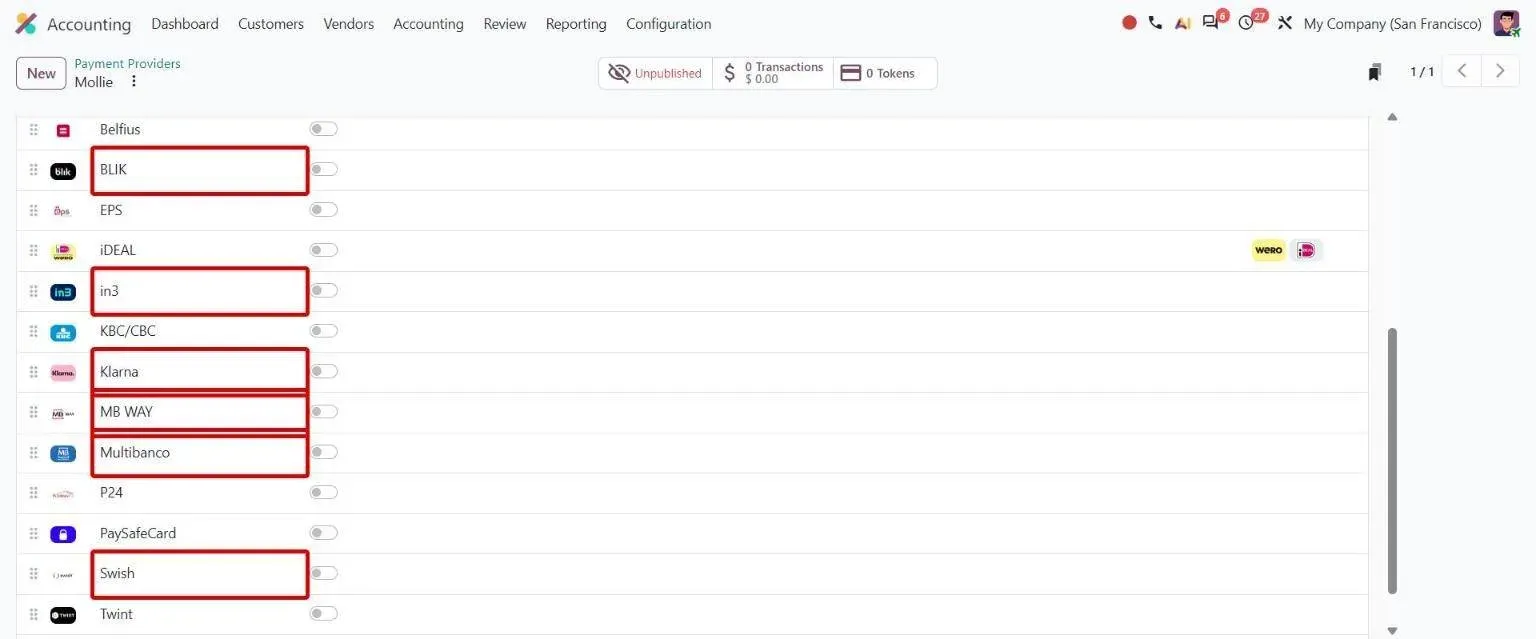Enable the in3 payment method toggle
The image size is (1536, 639).
323,290
